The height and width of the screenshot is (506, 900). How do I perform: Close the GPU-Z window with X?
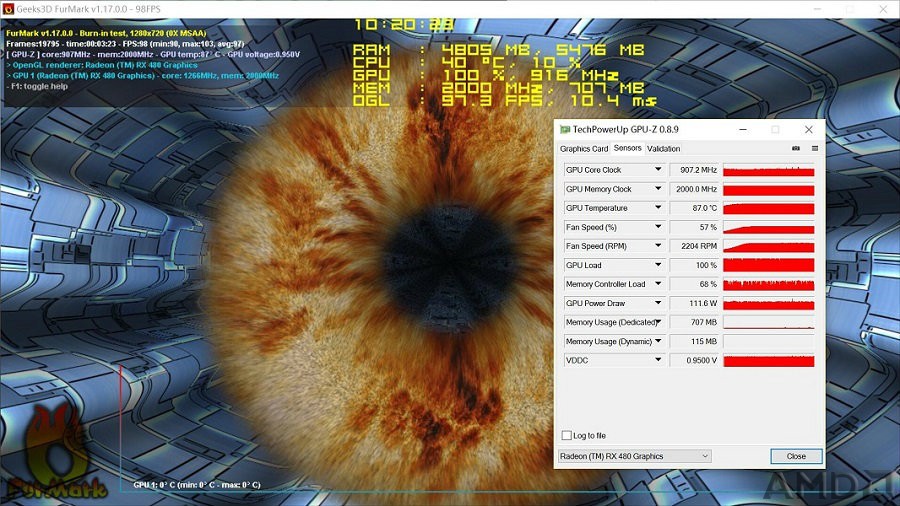(x=809, y=130)
